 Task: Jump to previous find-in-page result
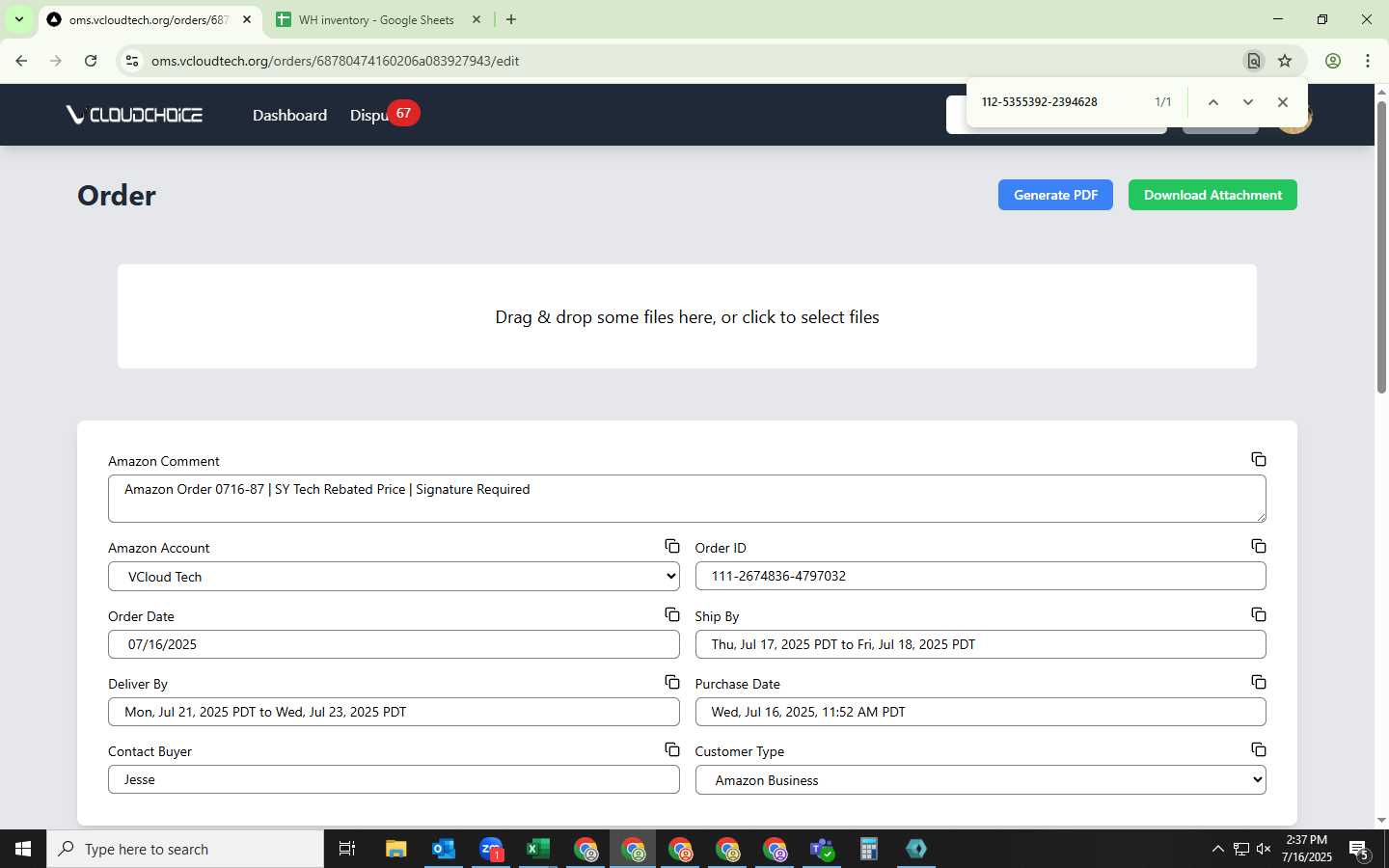click(x=1213, y=102)
